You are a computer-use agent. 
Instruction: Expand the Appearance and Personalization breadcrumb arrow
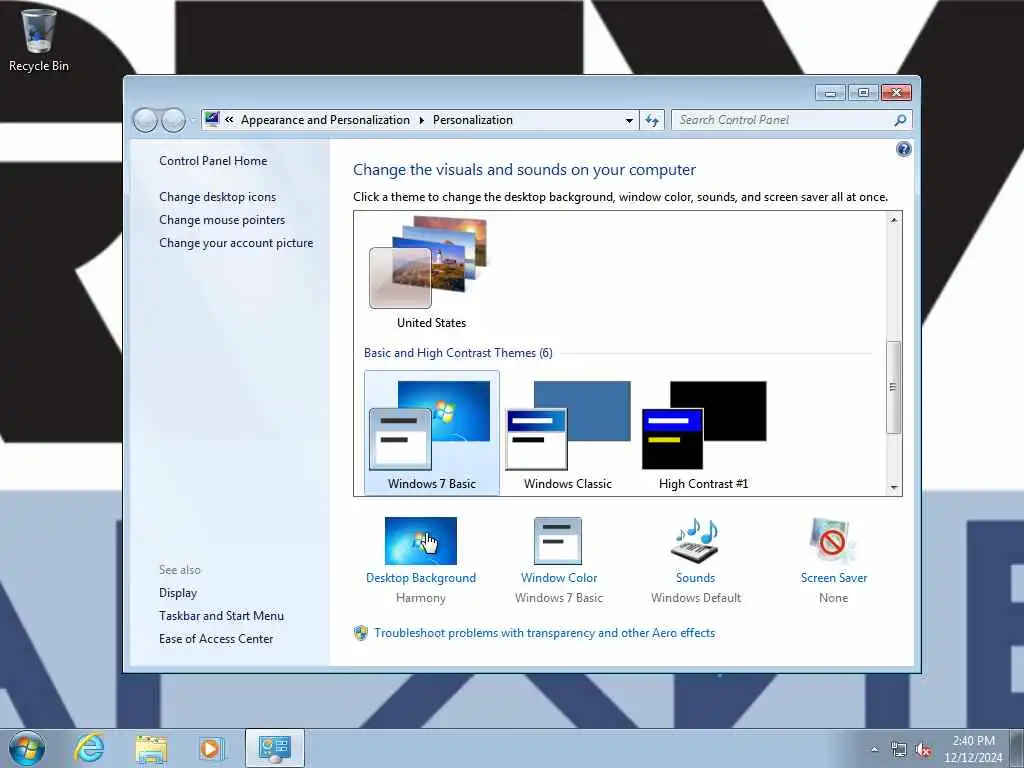coord(421,120)
